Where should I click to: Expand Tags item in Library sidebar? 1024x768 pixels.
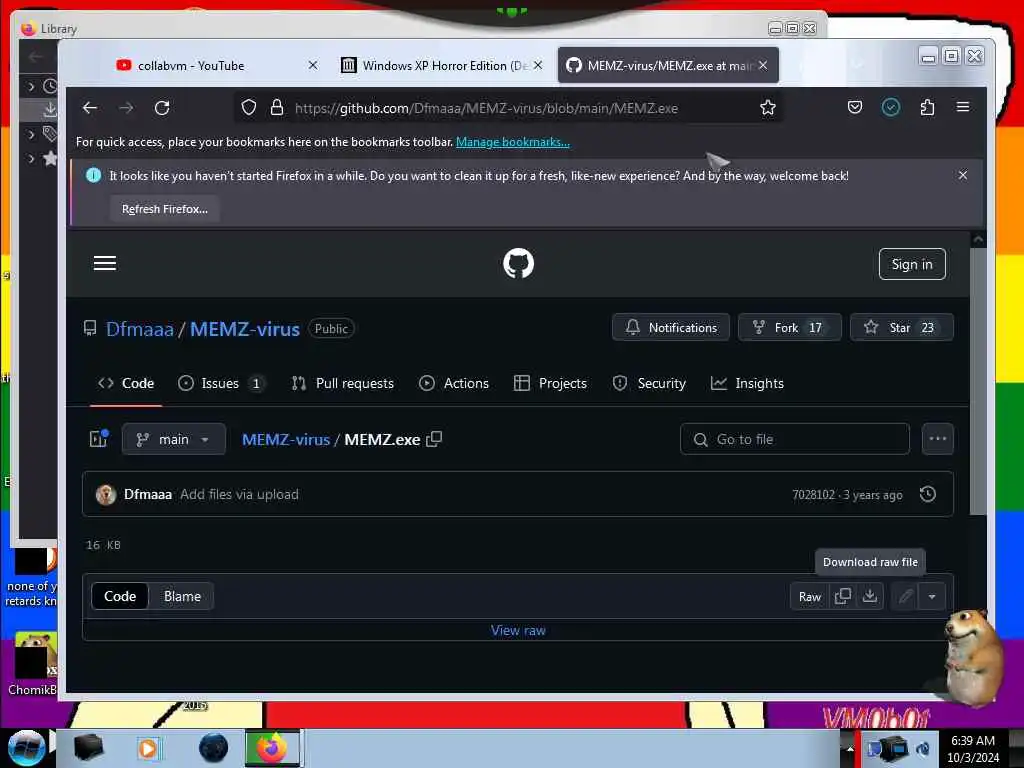pyautogui.click(x=31, y=135)
